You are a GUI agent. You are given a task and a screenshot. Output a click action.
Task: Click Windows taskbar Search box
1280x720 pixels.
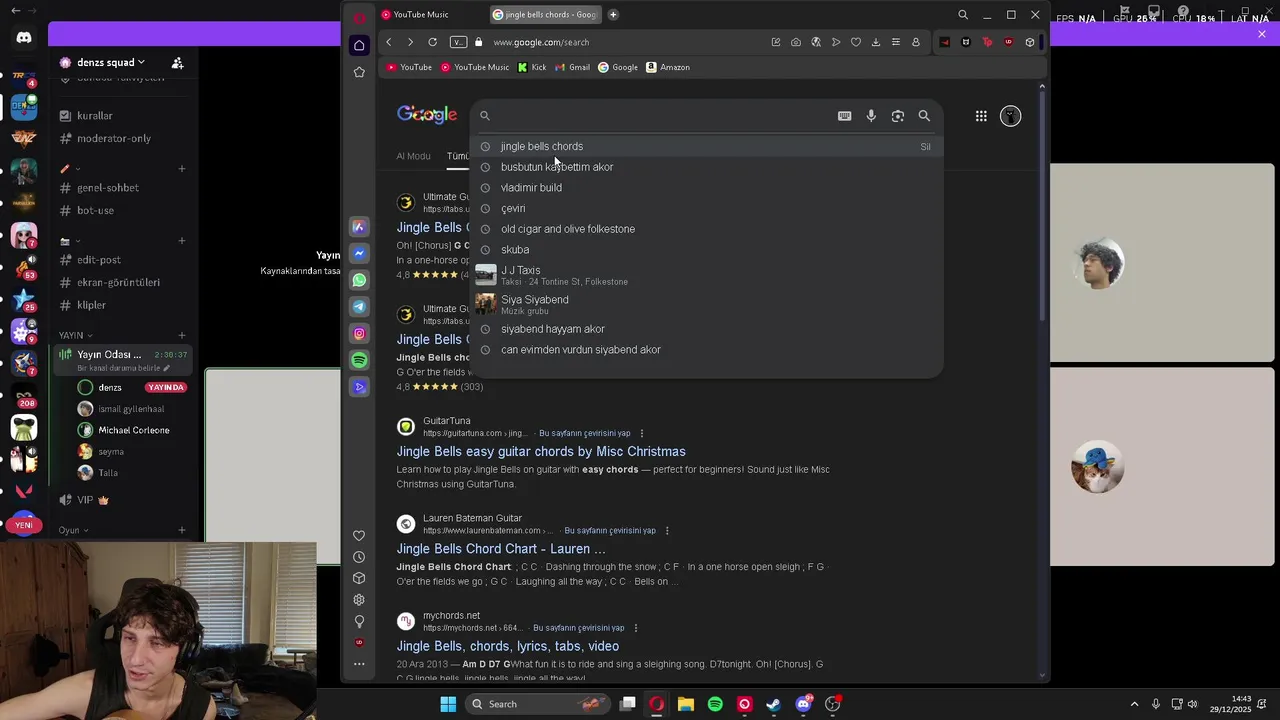[x=538, y=704]
